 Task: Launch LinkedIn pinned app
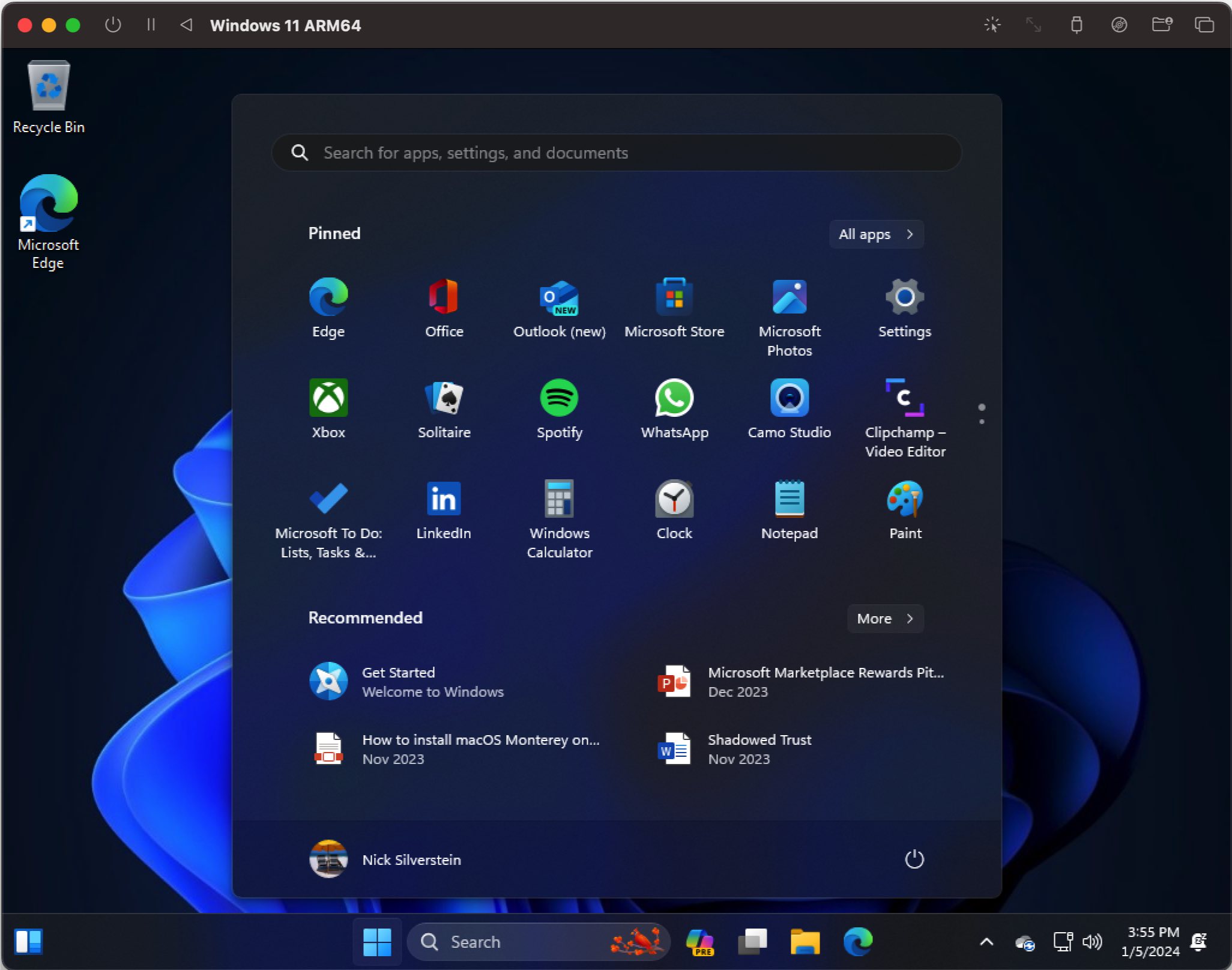444,511
